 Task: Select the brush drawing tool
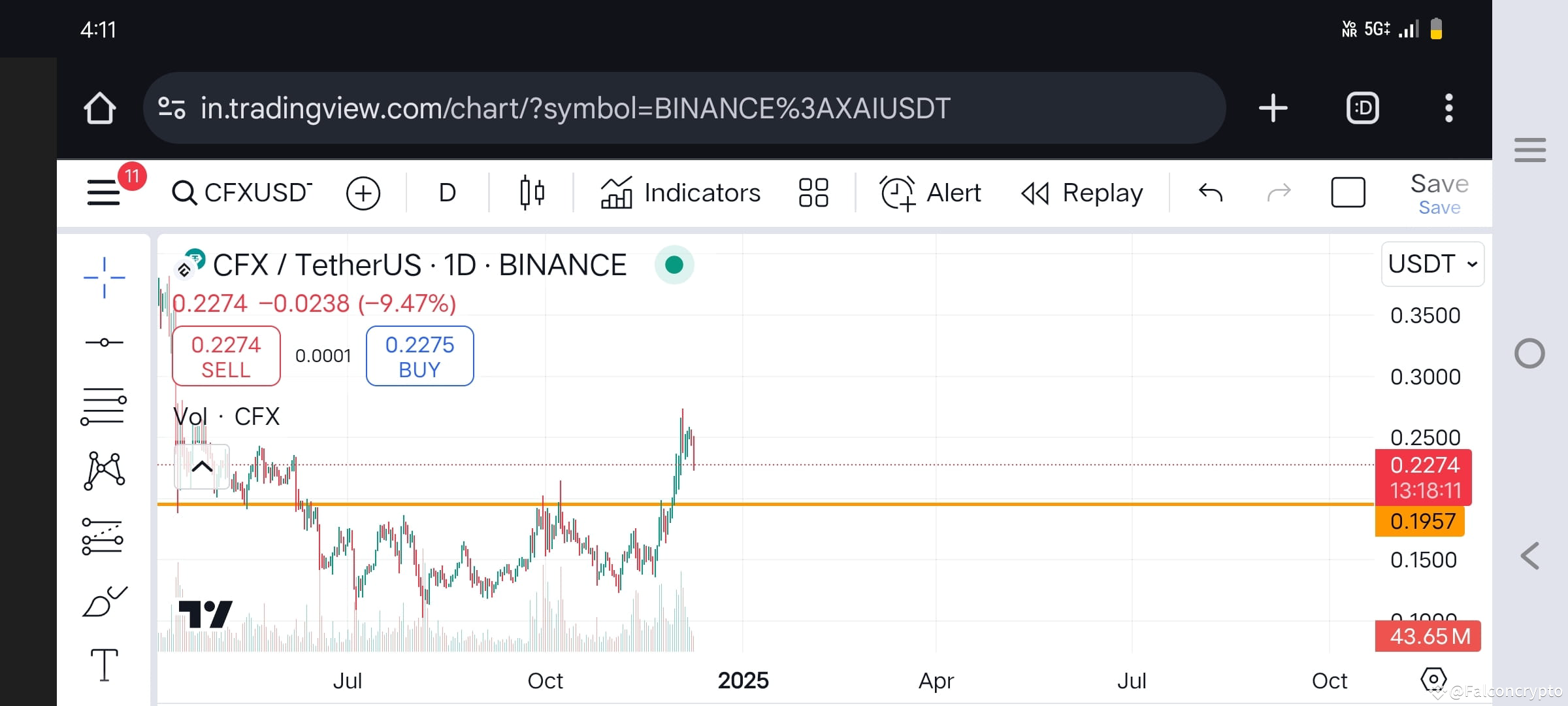(x=105, y=601)
